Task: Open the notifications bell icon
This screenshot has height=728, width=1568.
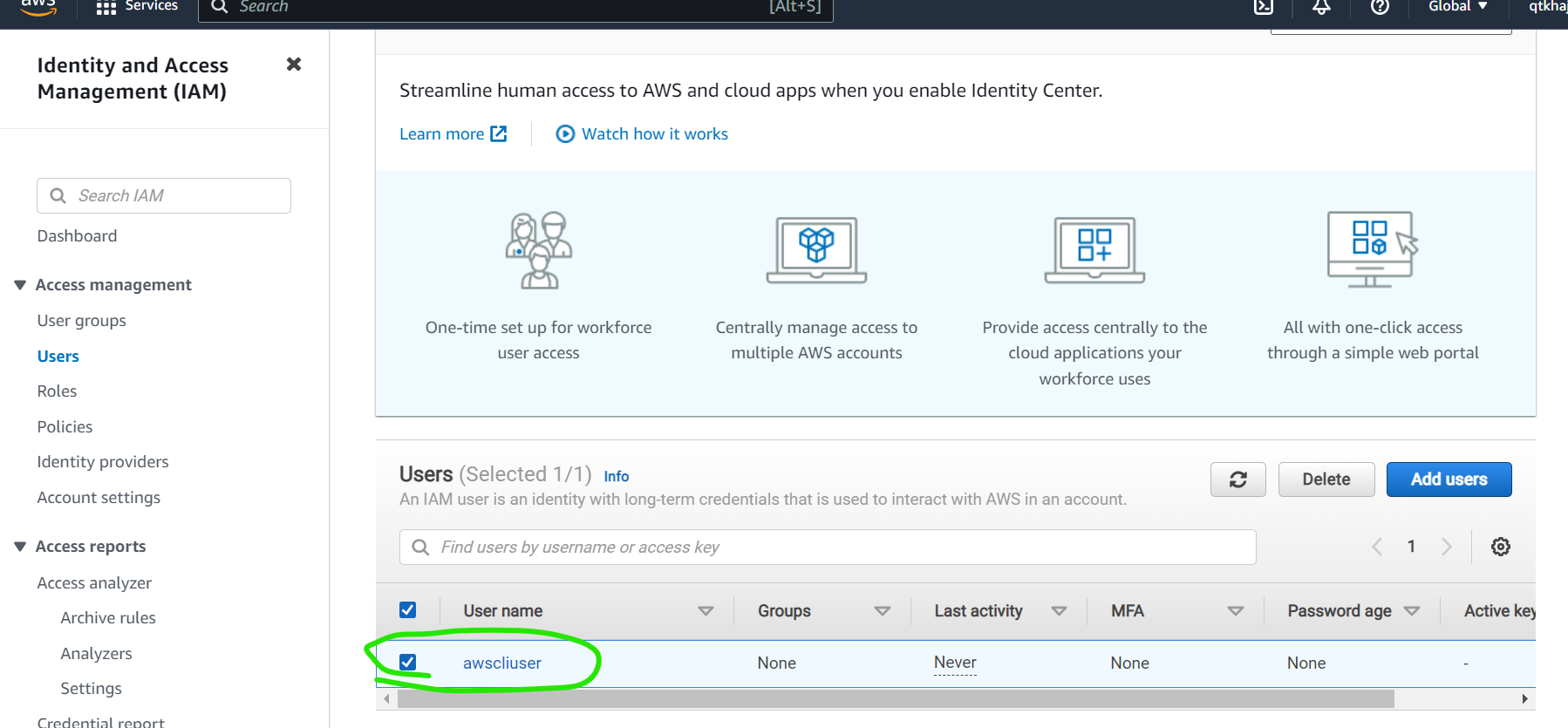Action: click(1321, 7)
